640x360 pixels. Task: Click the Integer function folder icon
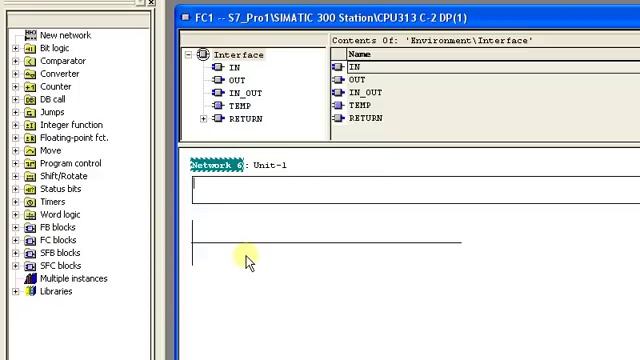click(30, 125)
